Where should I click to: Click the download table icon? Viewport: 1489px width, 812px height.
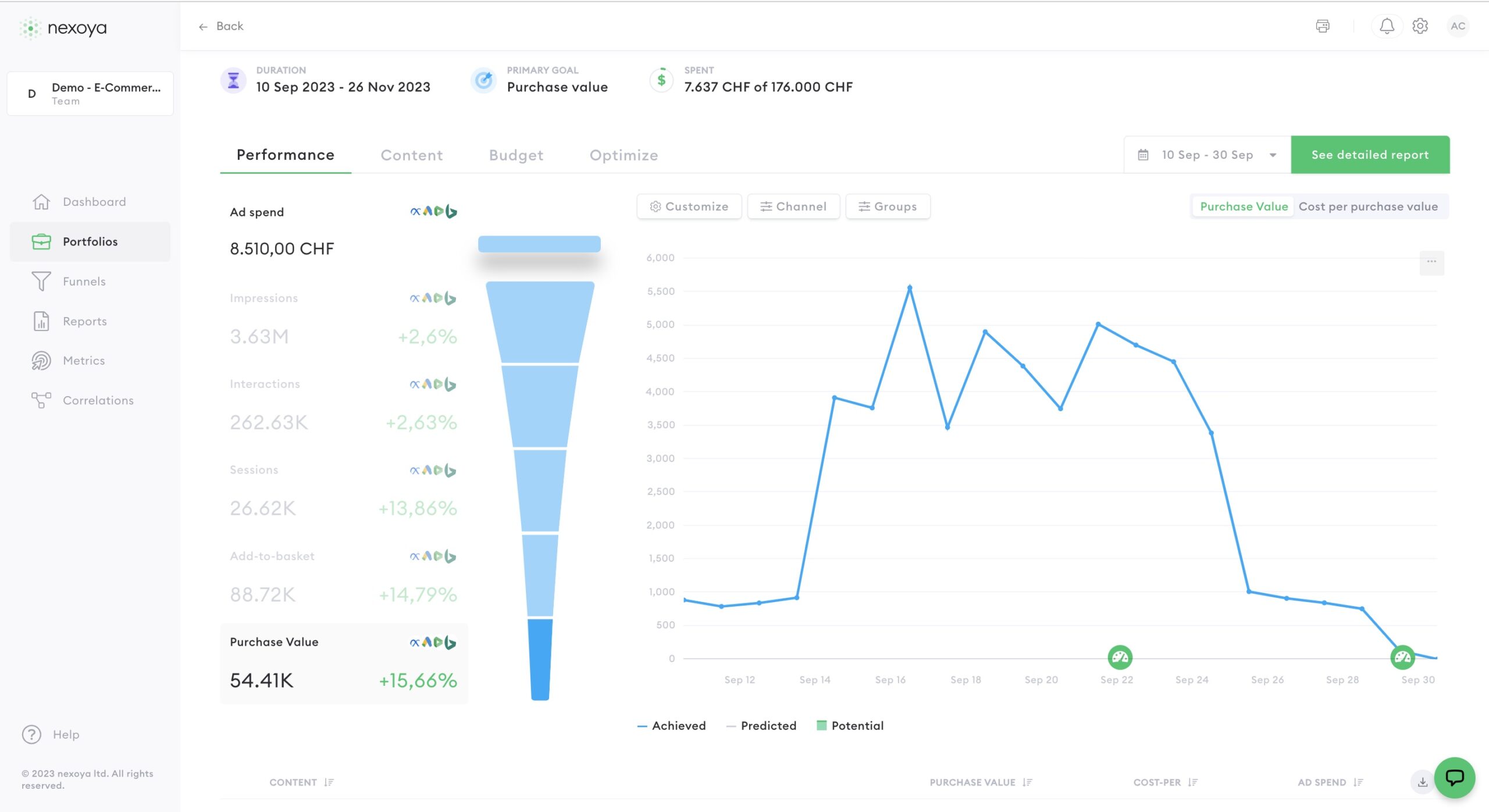1422,782
